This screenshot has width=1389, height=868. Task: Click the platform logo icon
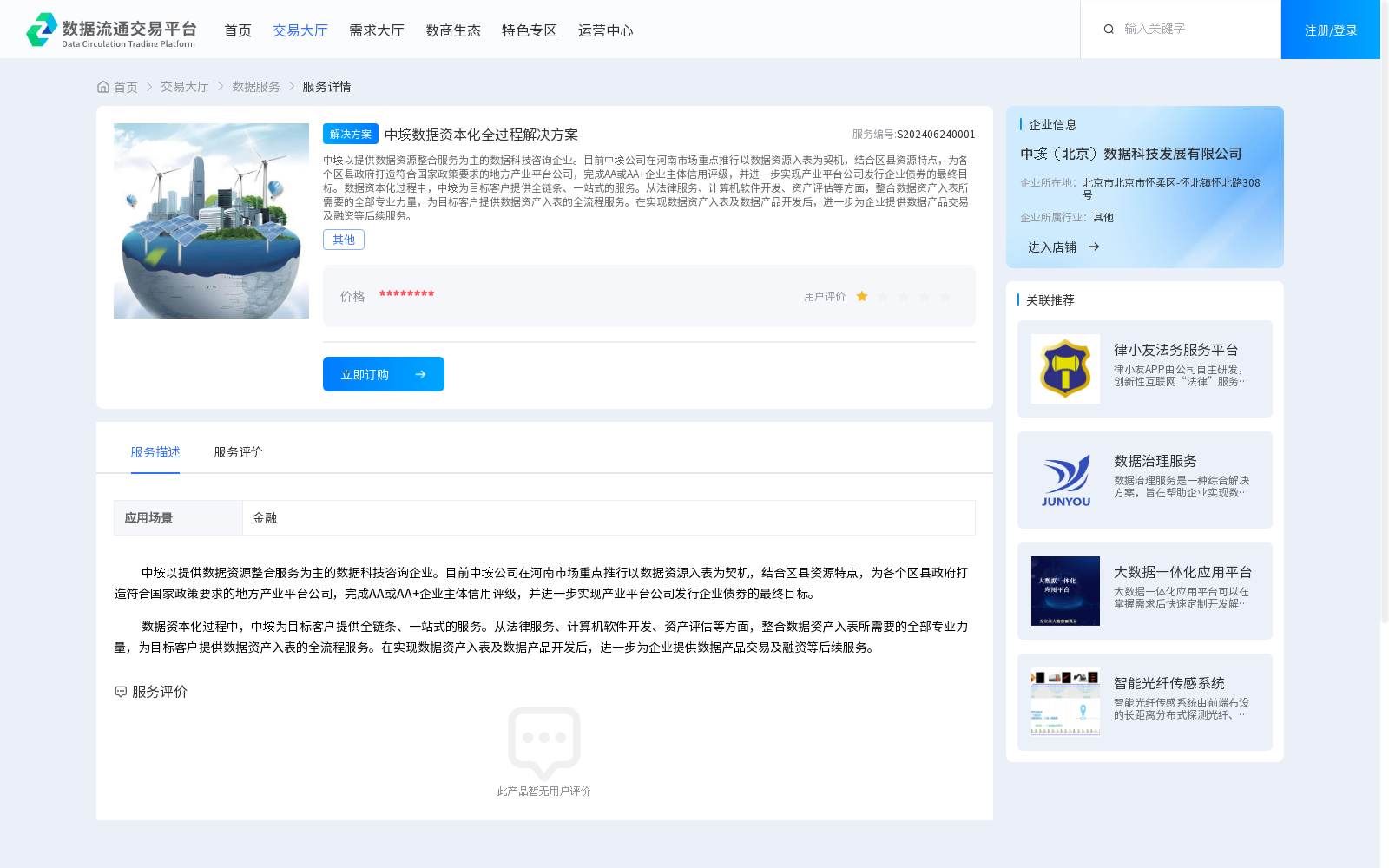point(42,30)
